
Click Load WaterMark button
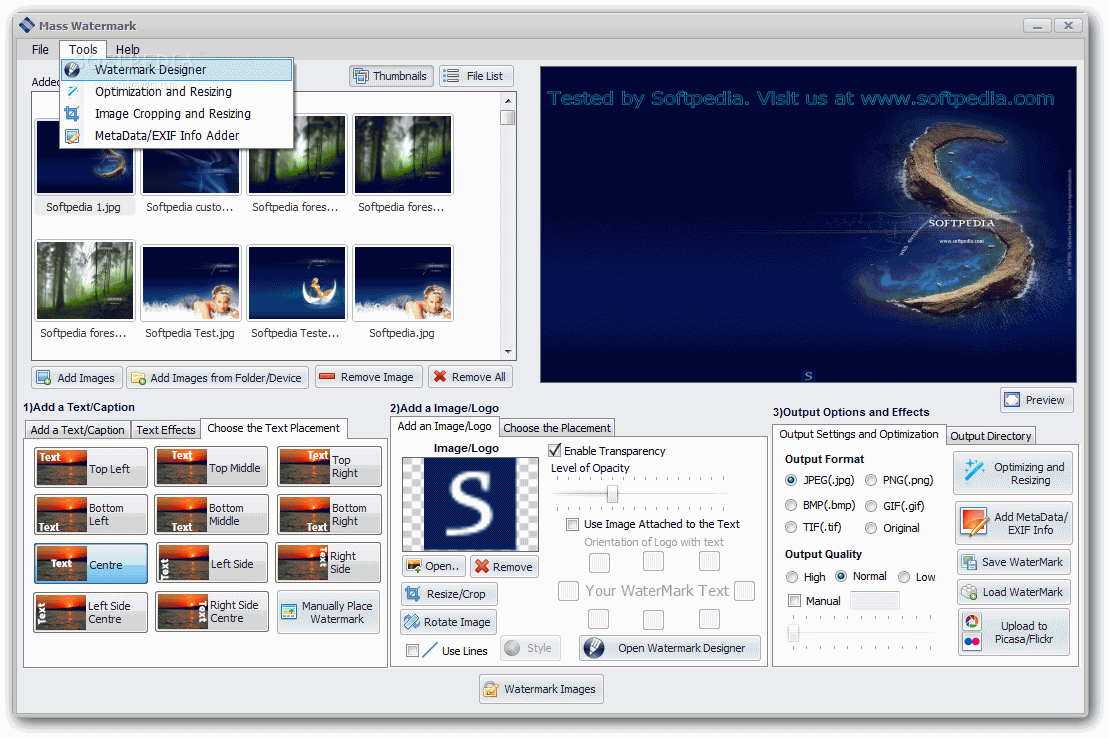pyautogui.click(x=1014, y=592)
